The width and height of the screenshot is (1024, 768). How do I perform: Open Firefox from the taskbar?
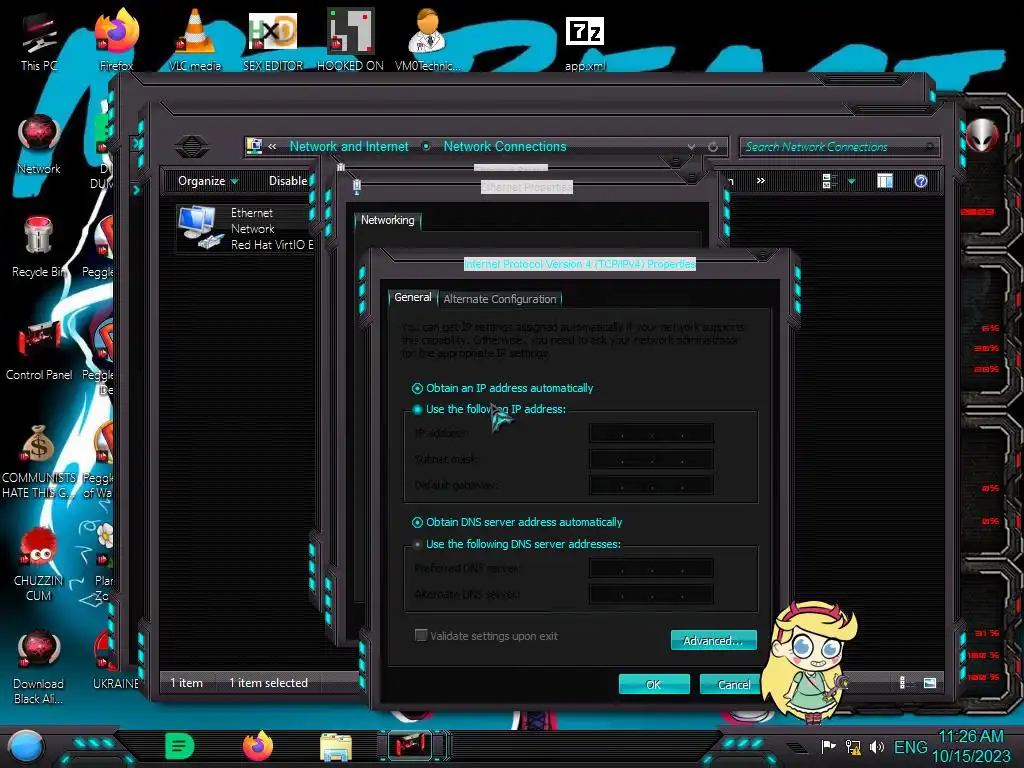[258, 746]
